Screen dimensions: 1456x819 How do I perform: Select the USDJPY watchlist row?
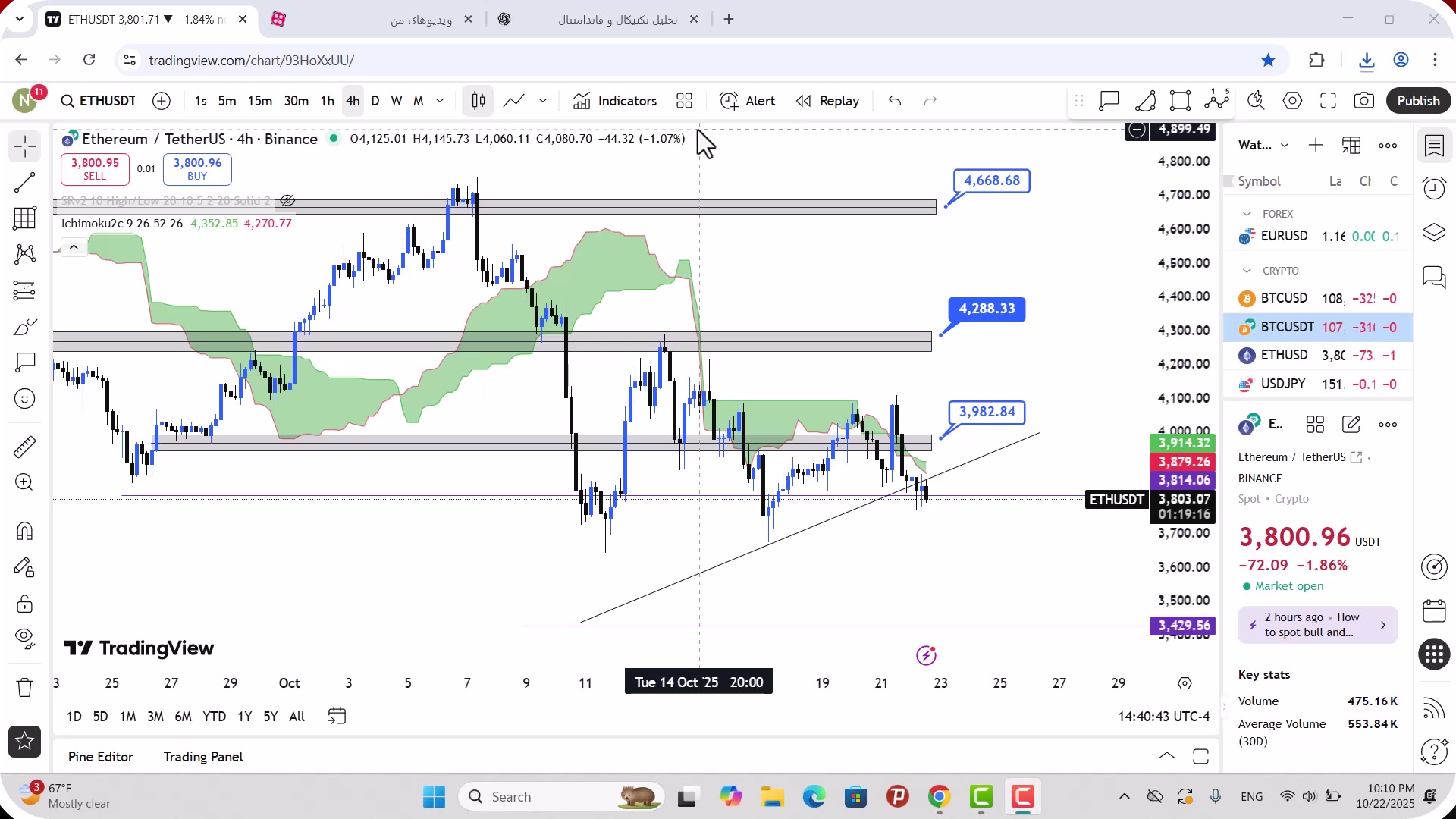click(1318, 384)
